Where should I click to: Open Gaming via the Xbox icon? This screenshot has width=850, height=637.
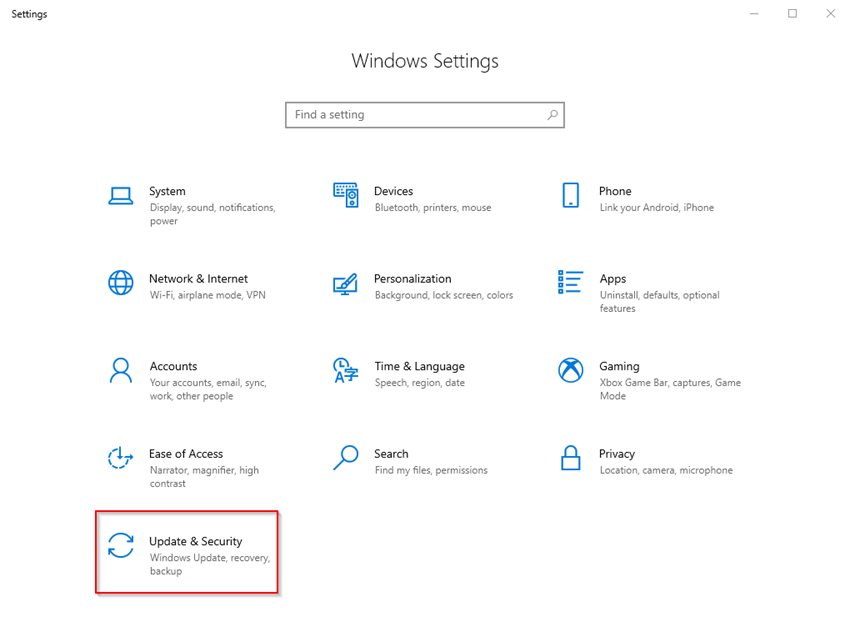[570, 371]
